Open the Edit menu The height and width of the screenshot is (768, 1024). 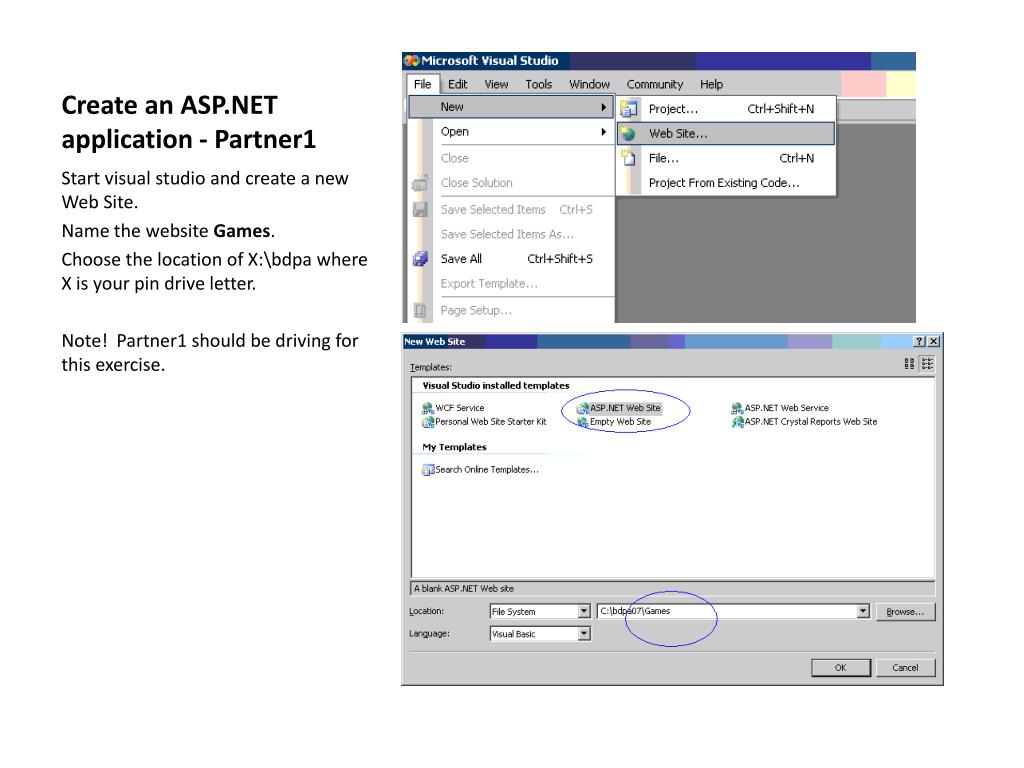[x=457, y=84]
